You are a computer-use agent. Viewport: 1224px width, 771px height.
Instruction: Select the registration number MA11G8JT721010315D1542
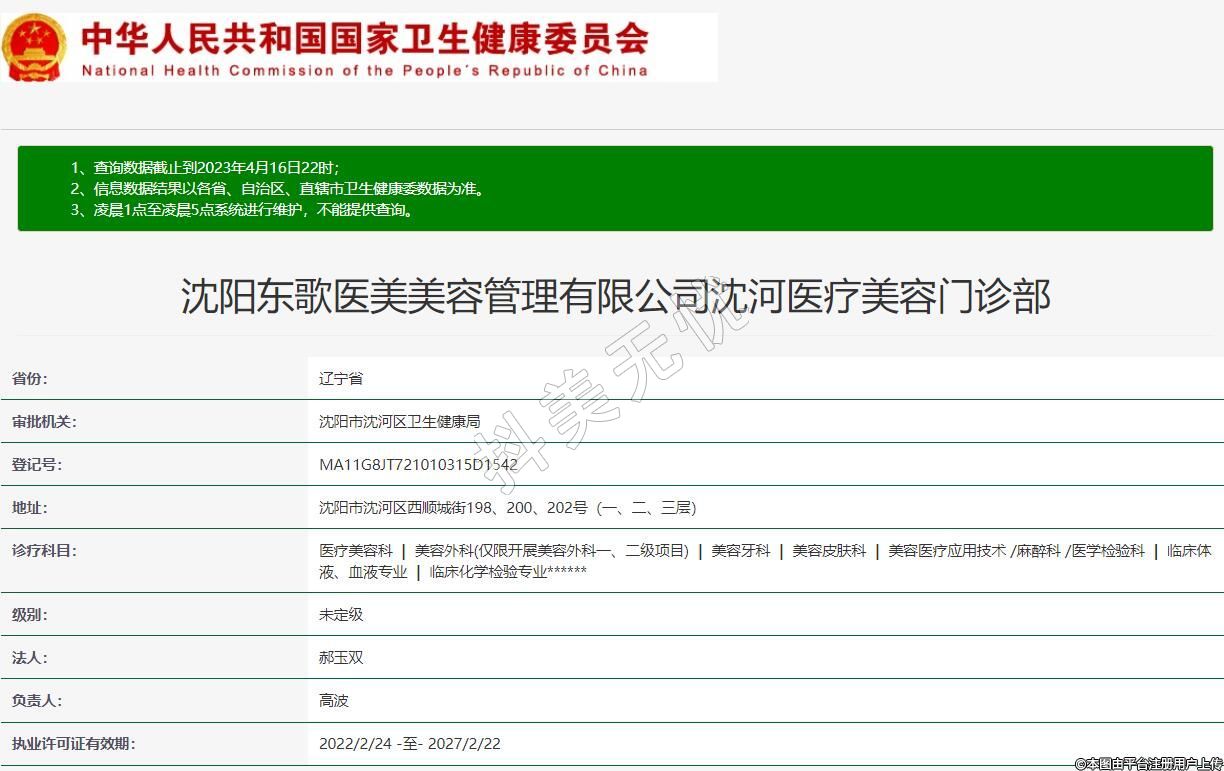418,465
